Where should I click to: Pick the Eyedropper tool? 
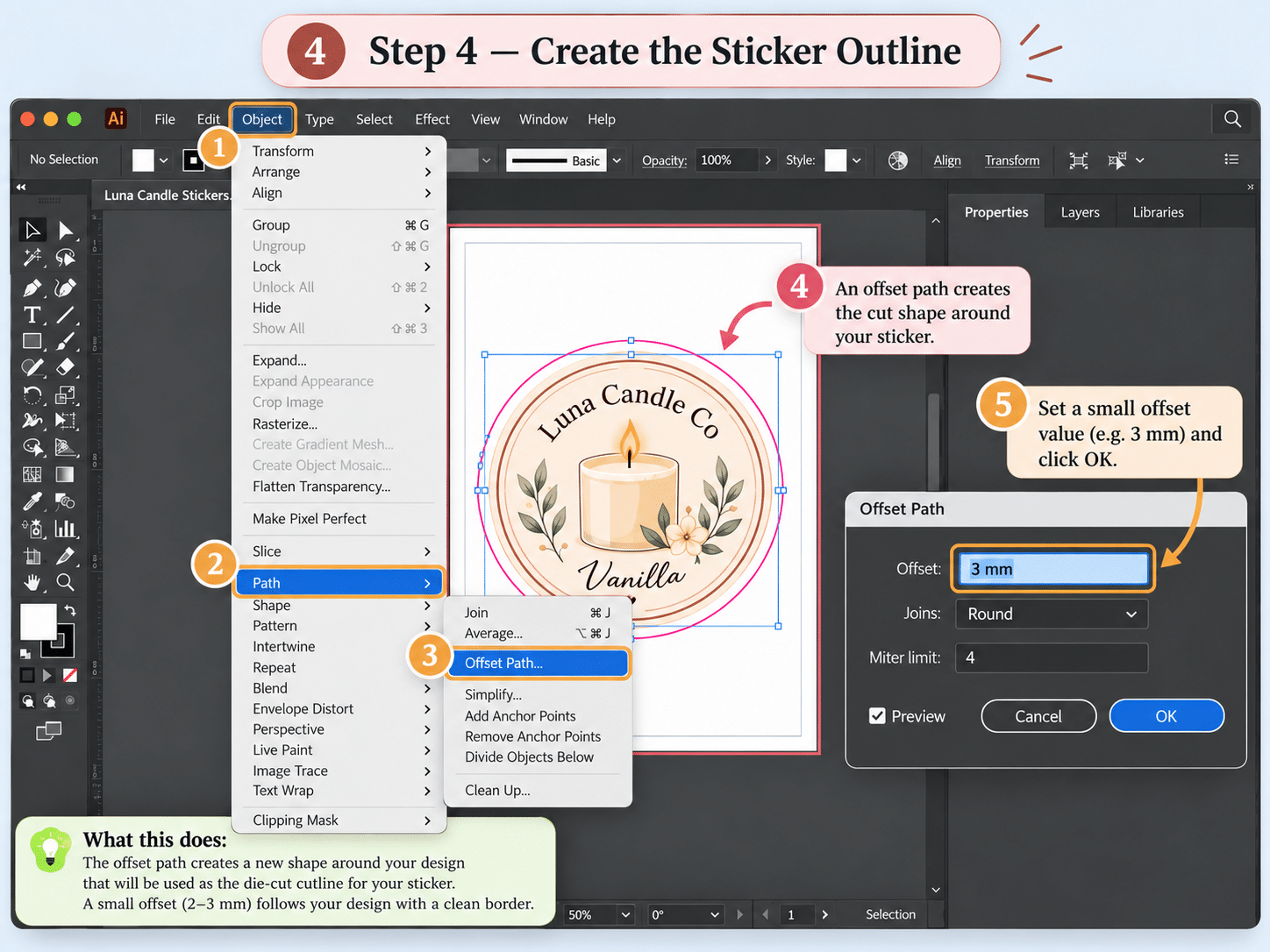click(x=32, y=501)
